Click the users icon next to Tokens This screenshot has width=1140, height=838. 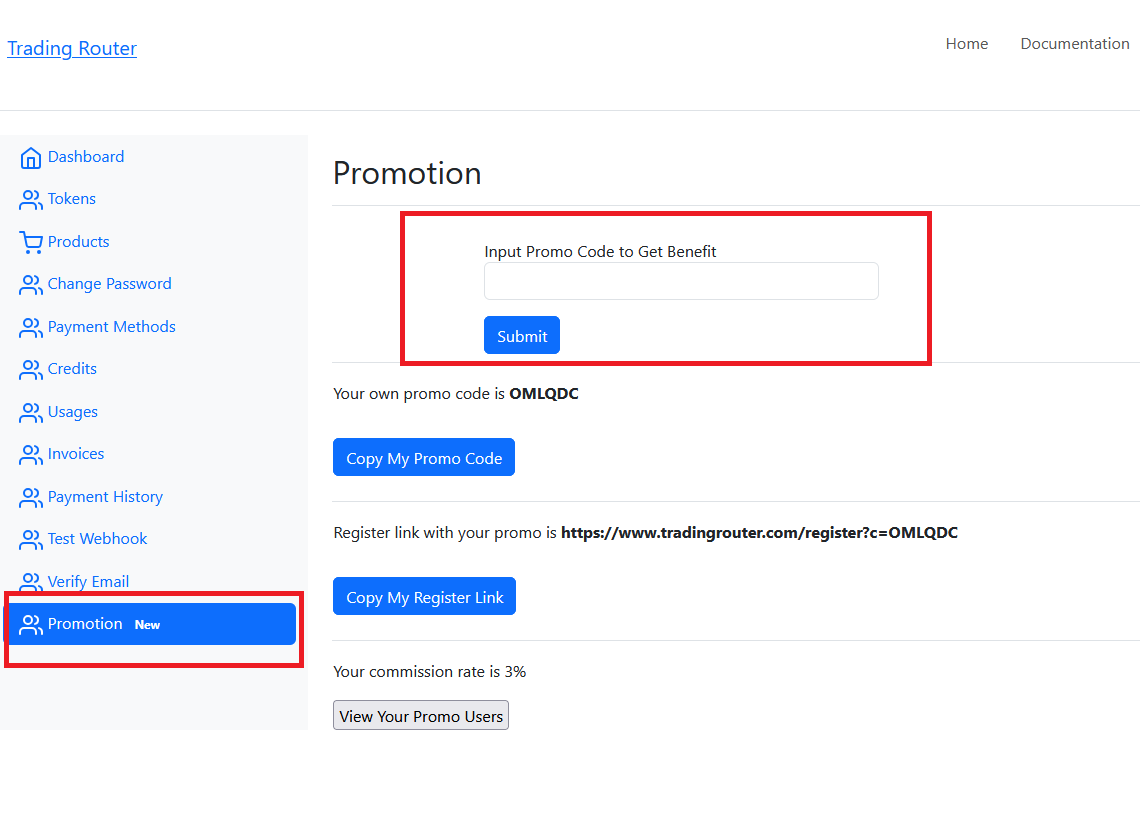coord(31,200)
